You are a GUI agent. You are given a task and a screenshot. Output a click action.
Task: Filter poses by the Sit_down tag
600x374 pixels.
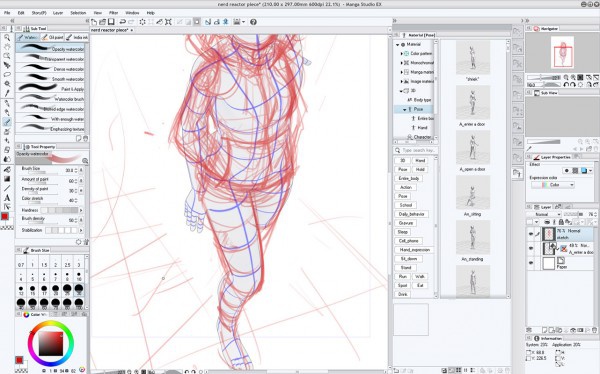(409, 259)
